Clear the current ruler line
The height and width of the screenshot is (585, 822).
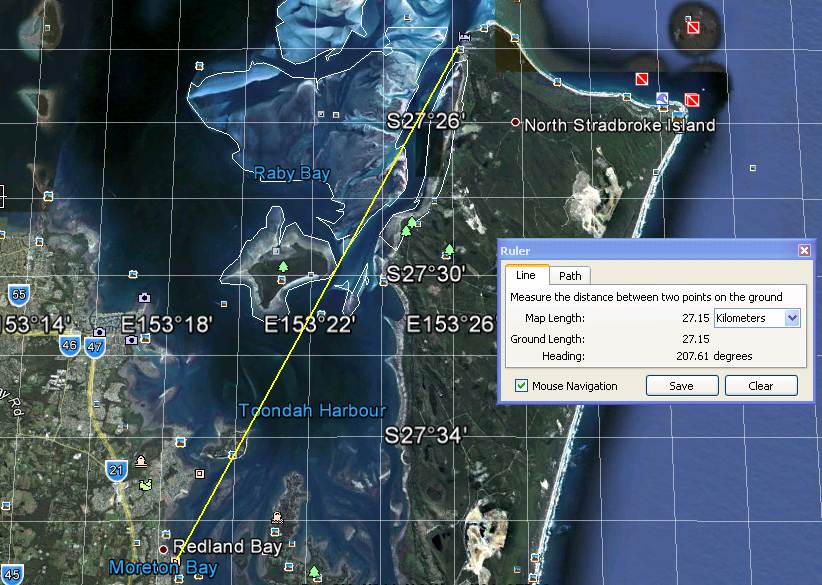point(760,385)
